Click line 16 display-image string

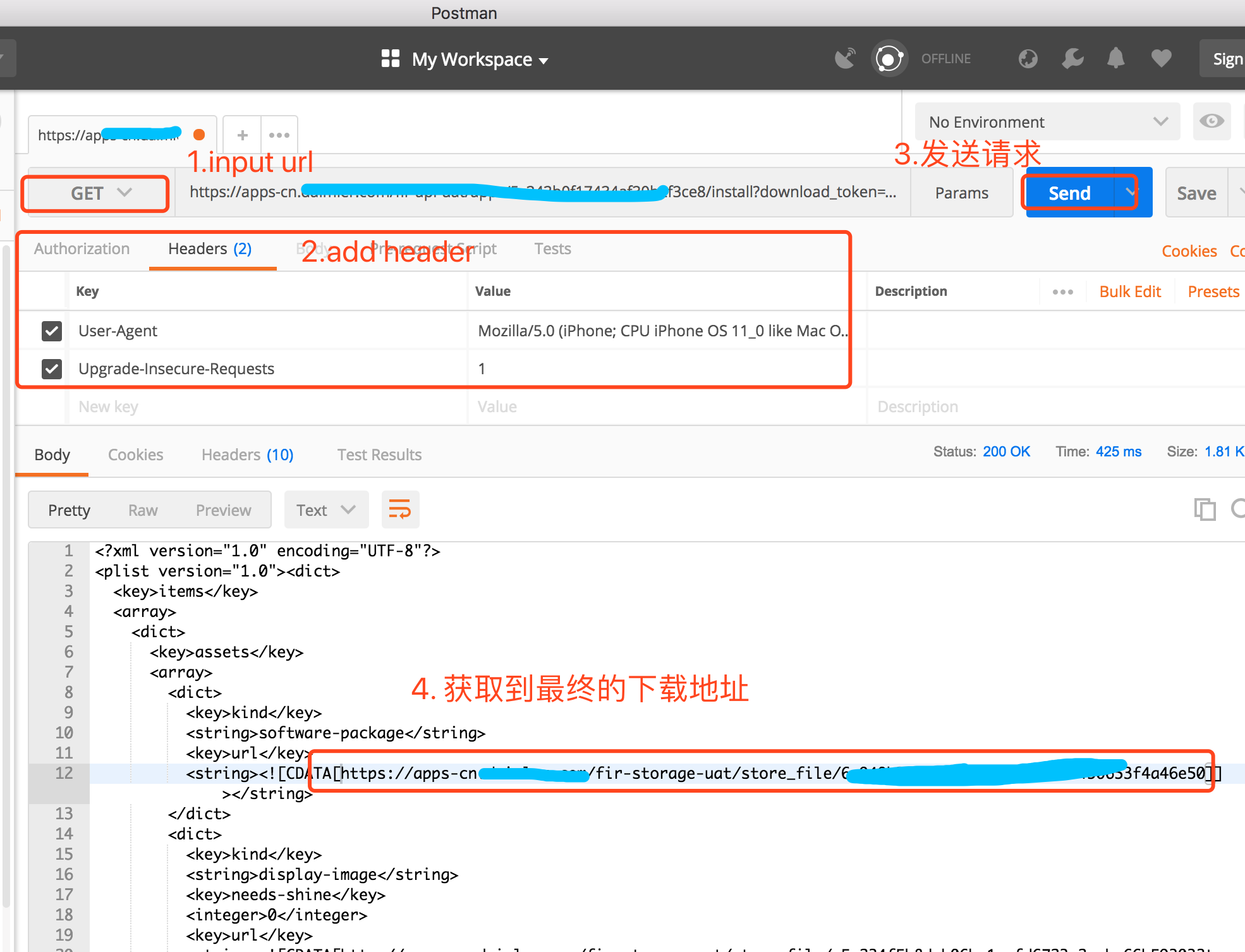[x=322, y=874]
